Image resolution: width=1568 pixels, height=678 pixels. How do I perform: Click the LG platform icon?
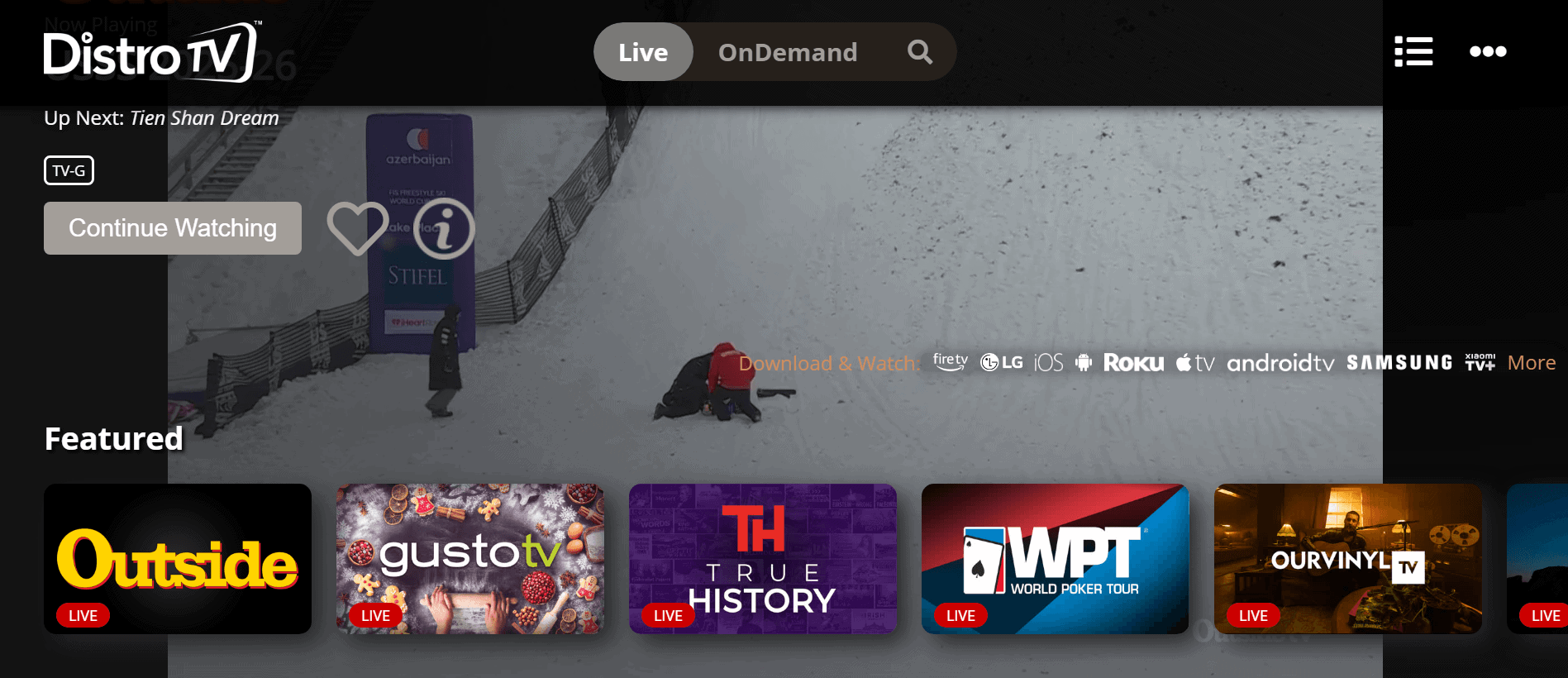click(x=1001, y=362)
